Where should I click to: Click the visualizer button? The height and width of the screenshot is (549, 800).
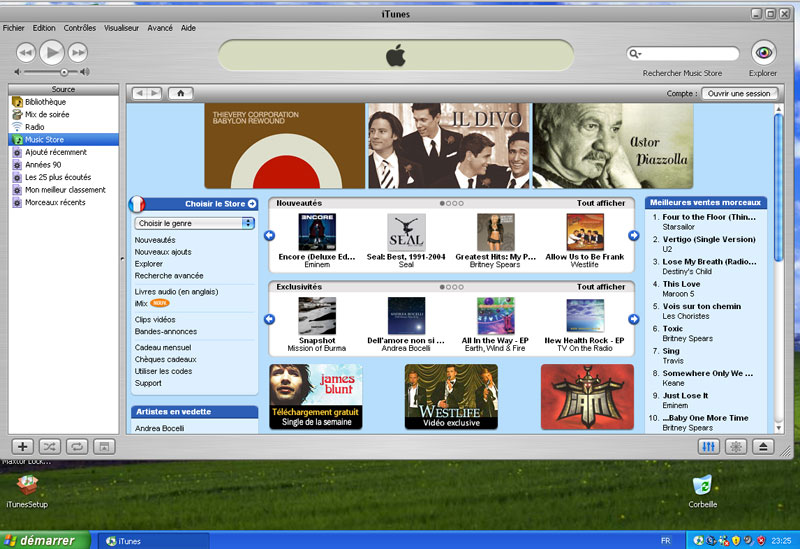[736, 447]
